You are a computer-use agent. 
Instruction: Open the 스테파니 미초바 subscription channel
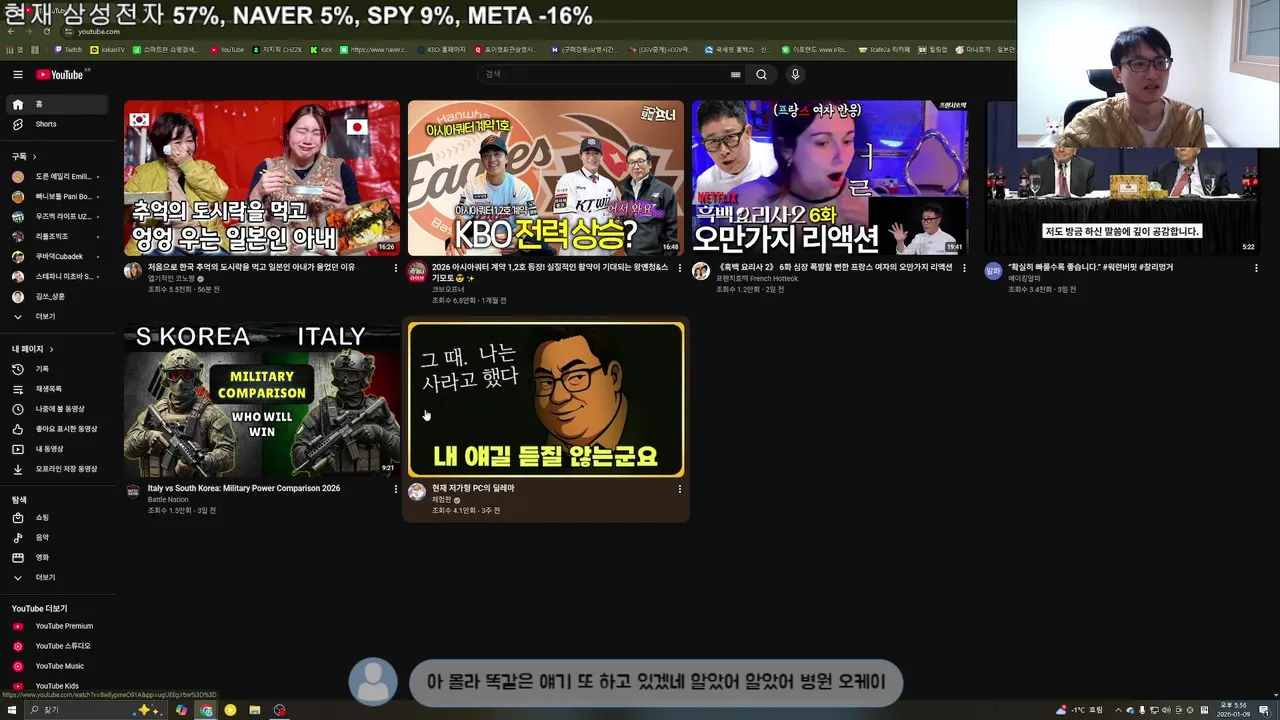(58, 276)
